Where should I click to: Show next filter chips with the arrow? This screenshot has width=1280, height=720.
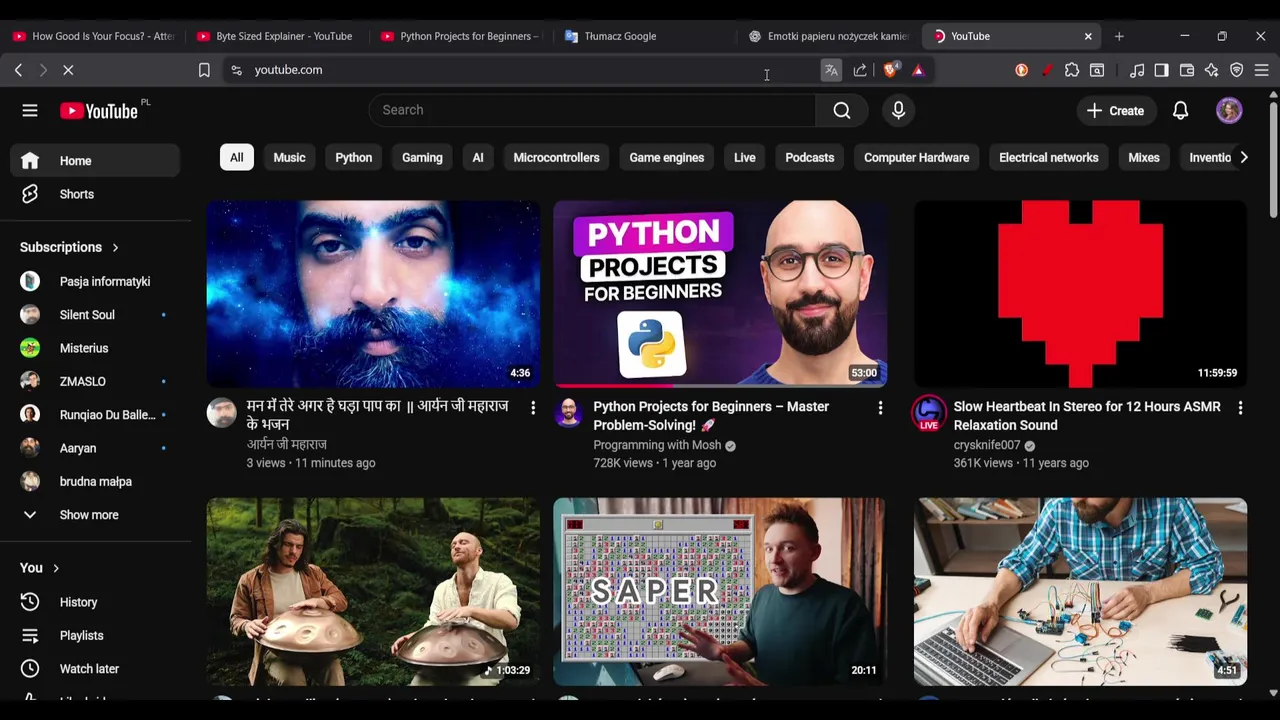click(x=1243, y=157)
